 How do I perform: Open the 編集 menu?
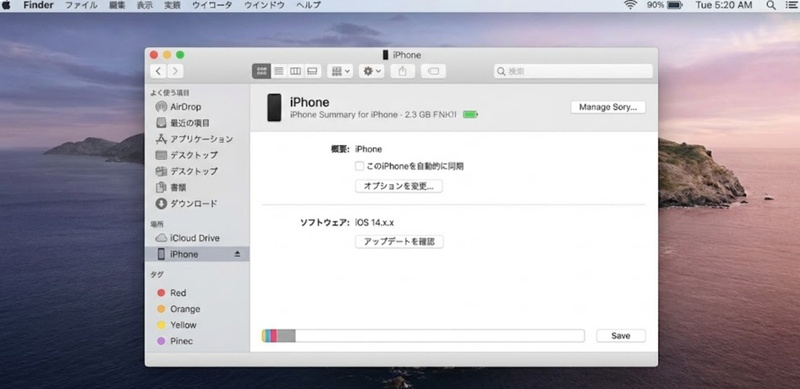[117, 5]
